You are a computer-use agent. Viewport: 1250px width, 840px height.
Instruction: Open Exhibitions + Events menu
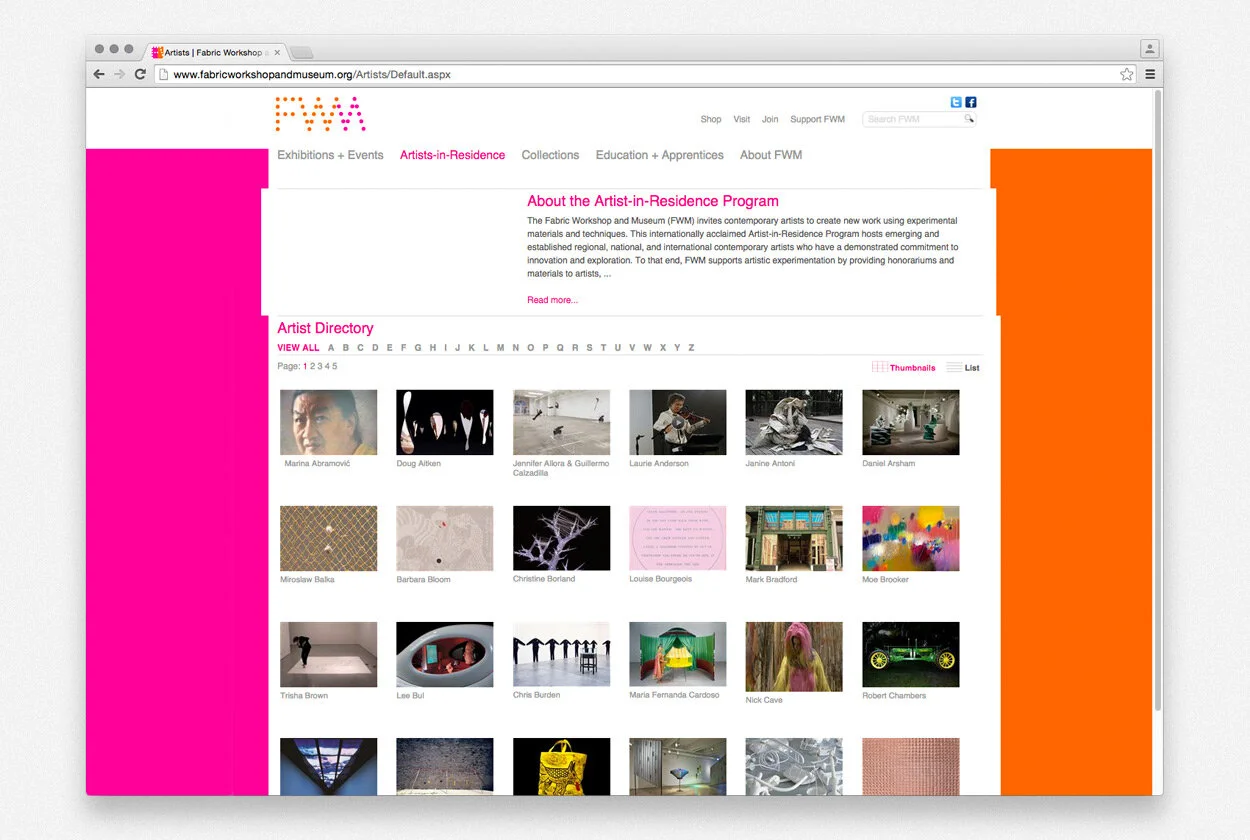(x=330, y=155)
